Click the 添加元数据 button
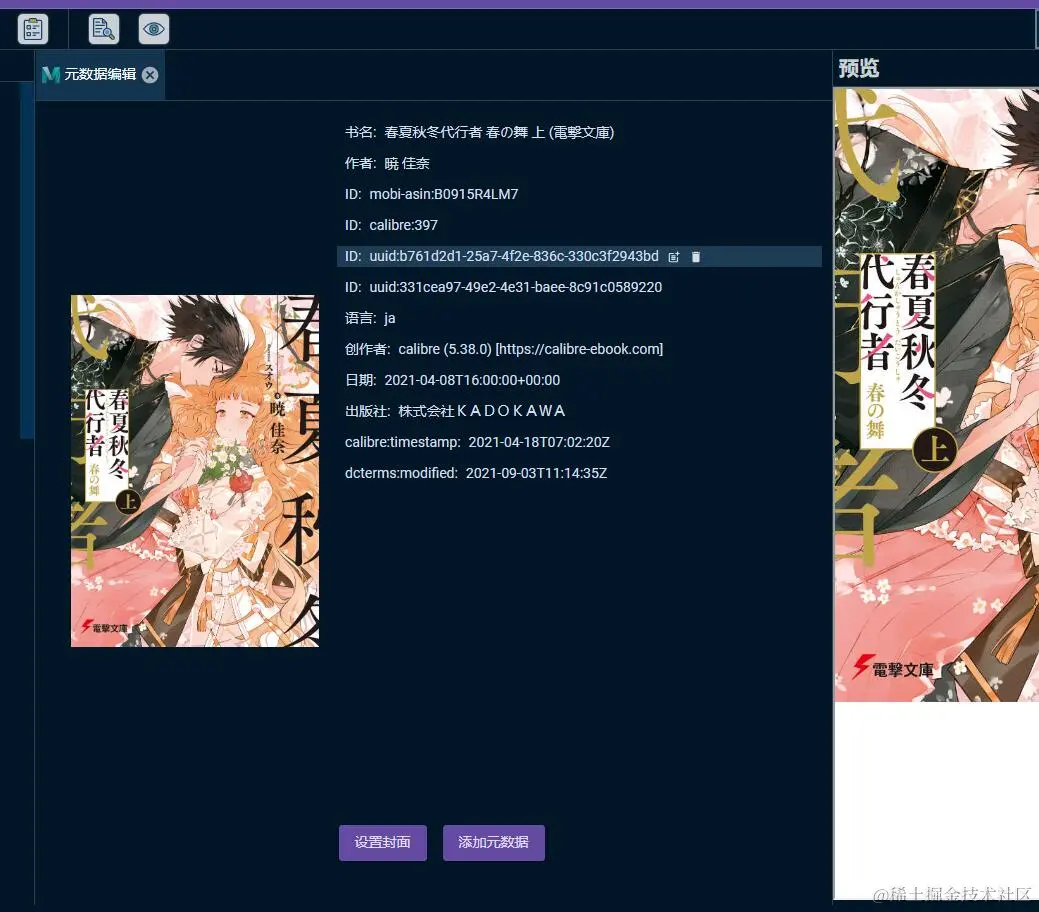This screenshot has width=1039, height=912. point(494,842)
